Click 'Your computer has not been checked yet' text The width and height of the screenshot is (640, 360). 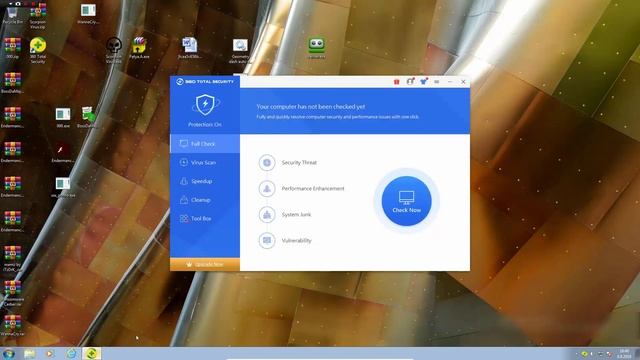click(x=311, y=107)
